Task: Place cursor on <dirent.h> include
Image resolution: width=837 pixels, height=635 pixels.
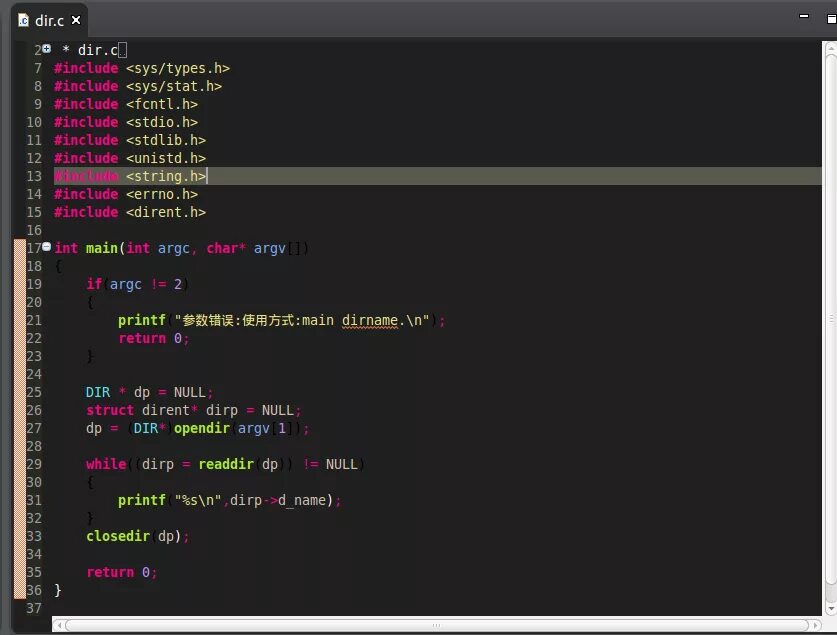Action: coord(165,212)
